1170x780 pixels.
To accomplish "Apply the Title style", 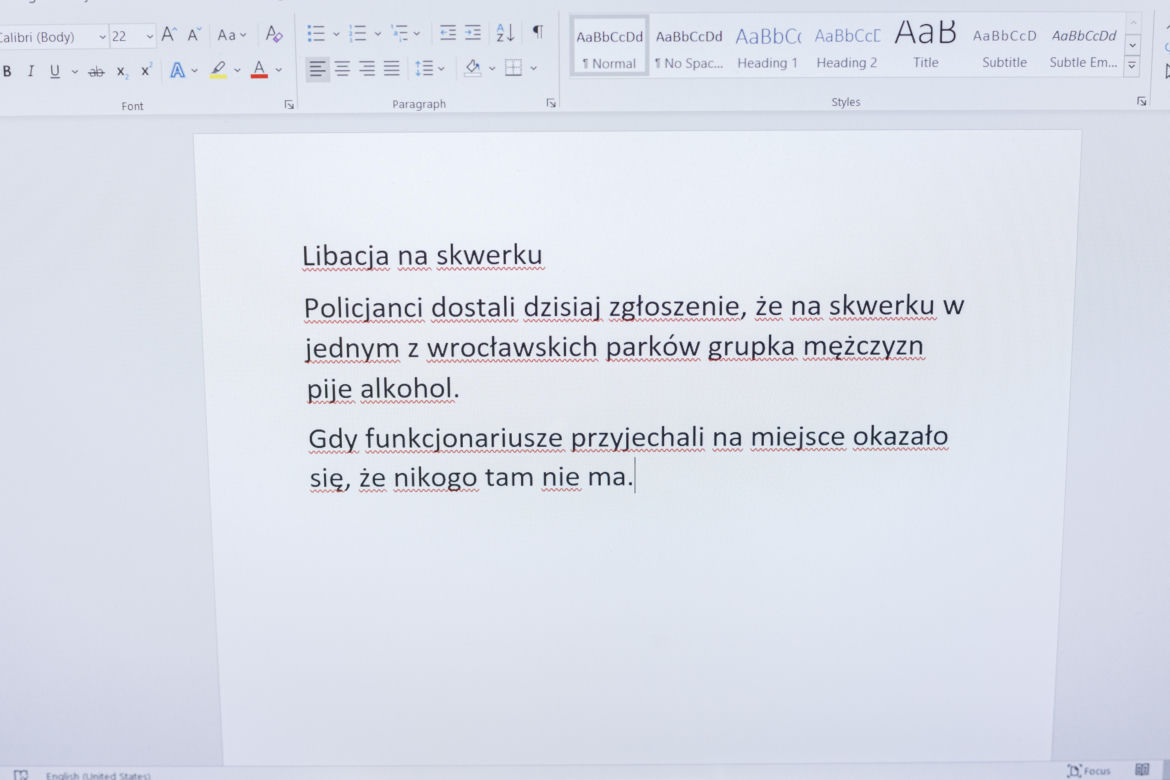I will (926, 45).
